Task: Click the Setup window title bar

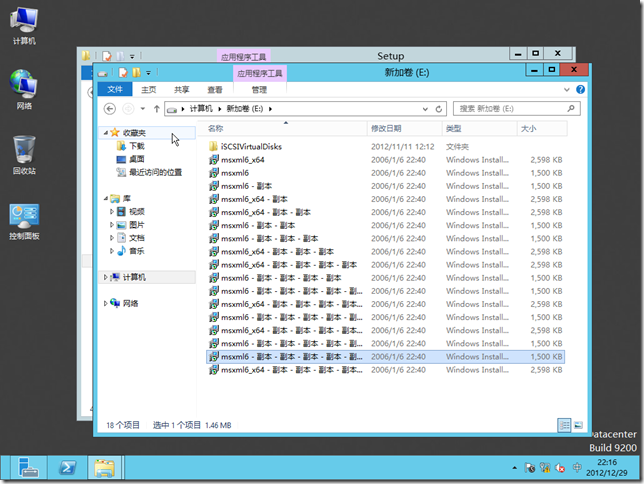Action: (391, 55)
